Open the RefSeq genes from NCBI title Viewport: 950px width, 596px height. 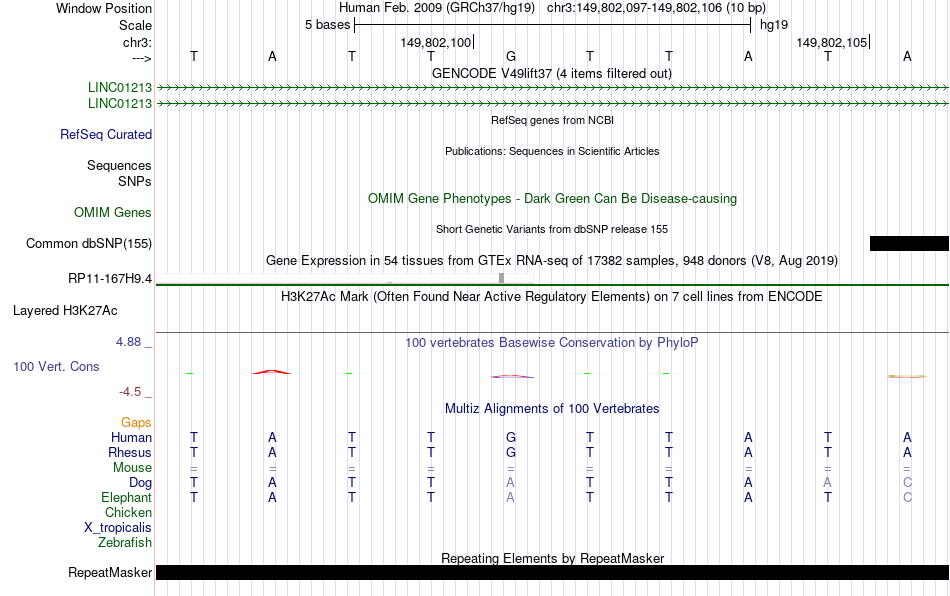(552, 121)
